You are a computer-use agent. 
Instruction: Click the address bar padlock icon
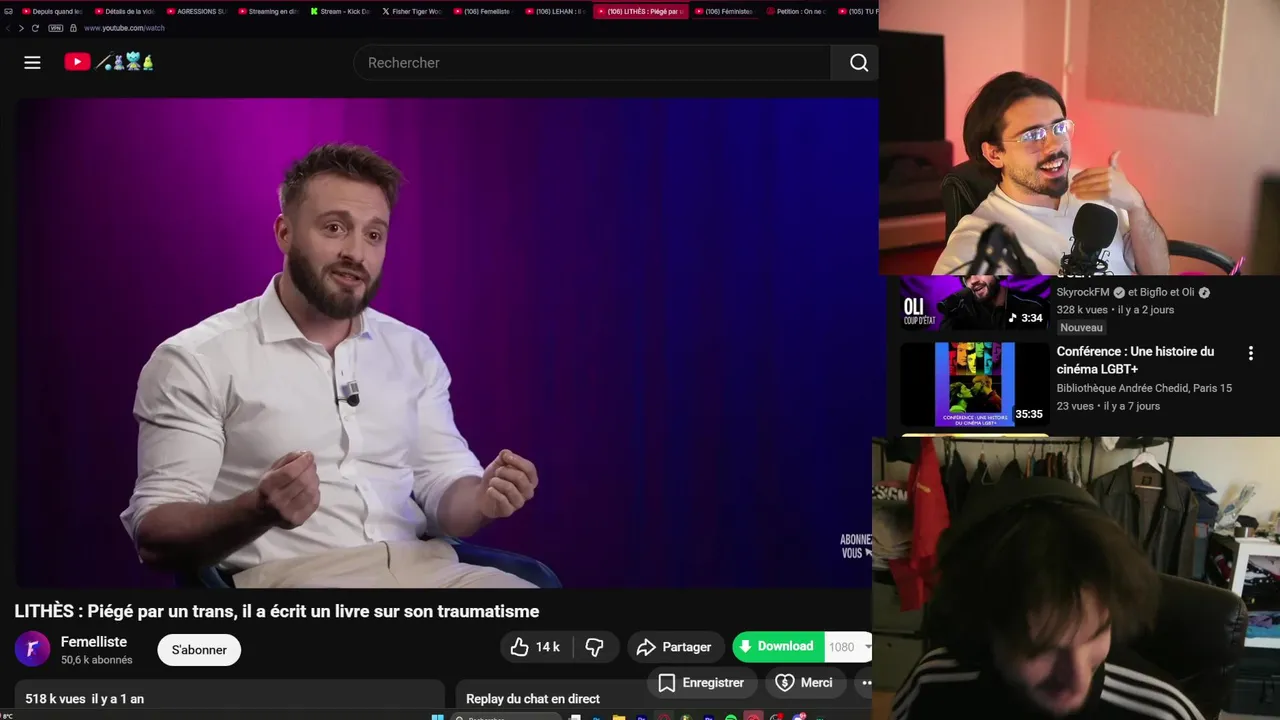coord(73,28)
